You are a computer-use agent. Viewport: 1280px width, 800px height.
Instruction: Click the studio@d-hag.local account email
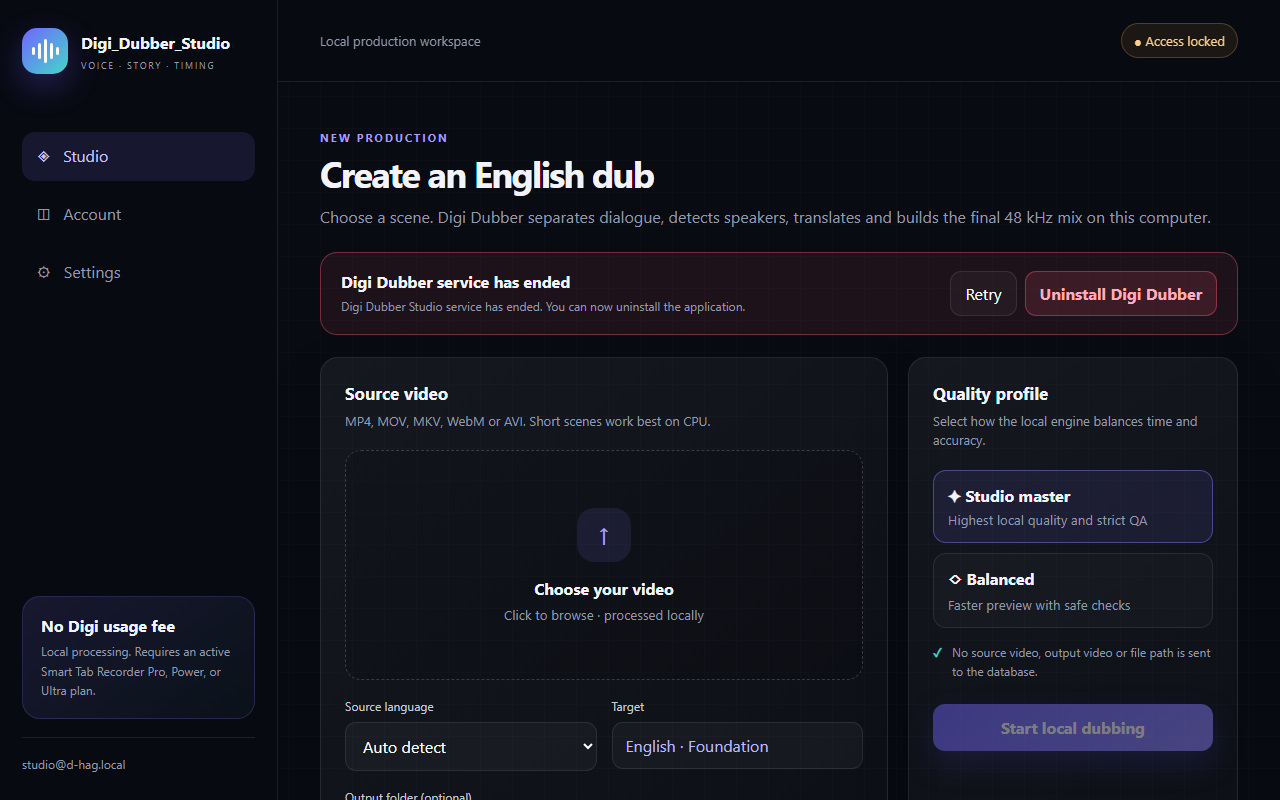(74, 765)
